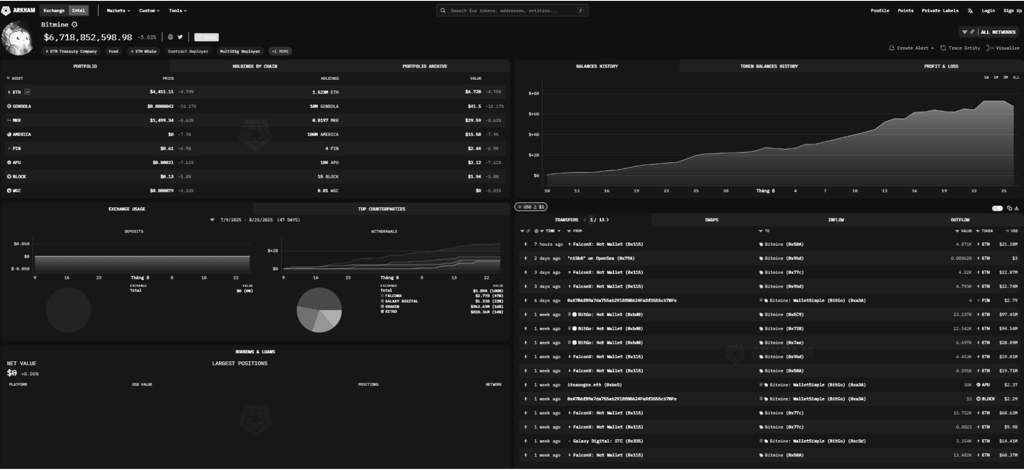The image size is (1024, 470).
Task: Click the AMERICA token icon
Action: click(9, 134)
